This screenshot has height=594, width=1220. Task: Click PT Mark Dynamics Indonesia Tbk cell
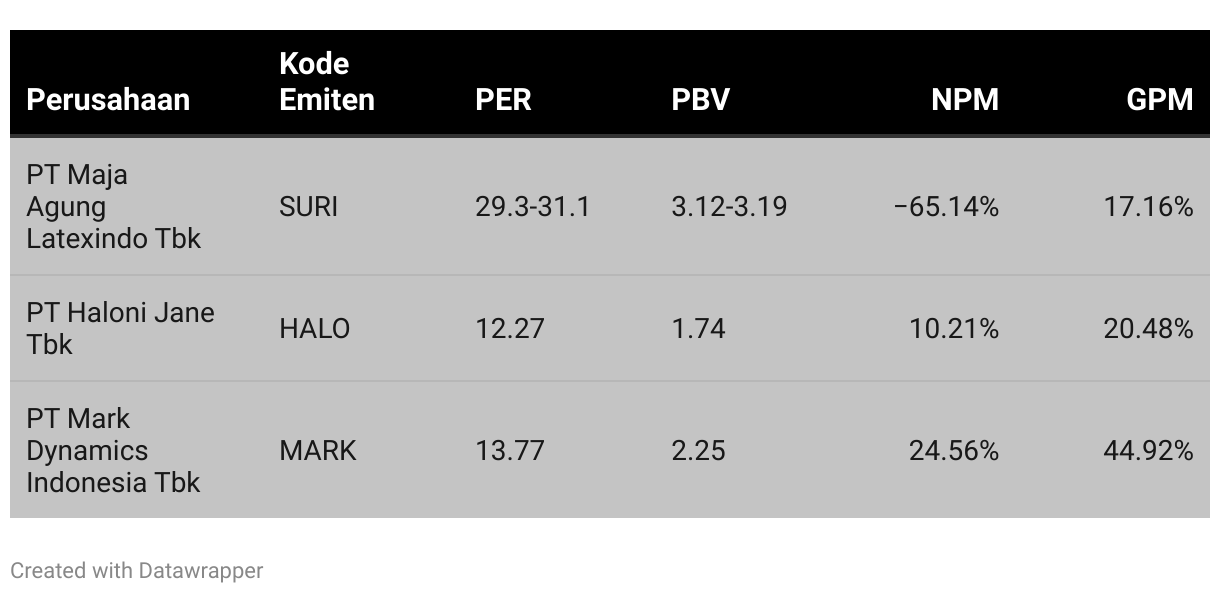tap(113, 450)
